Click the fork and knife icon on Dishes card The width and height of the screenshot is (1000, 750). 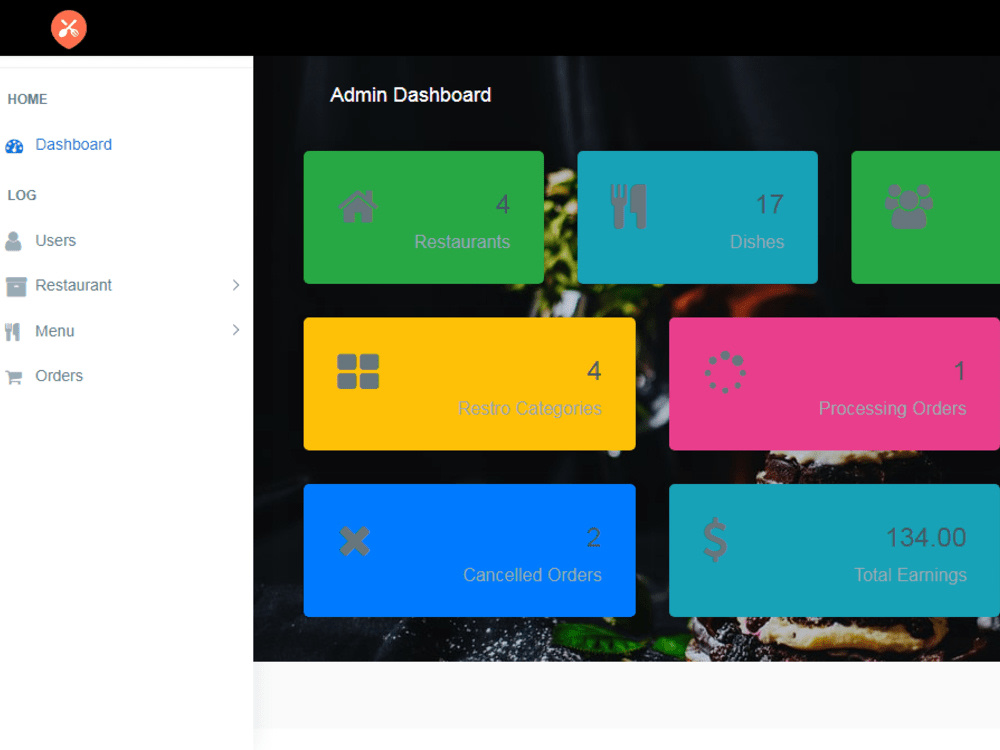[x=628, y=206]
